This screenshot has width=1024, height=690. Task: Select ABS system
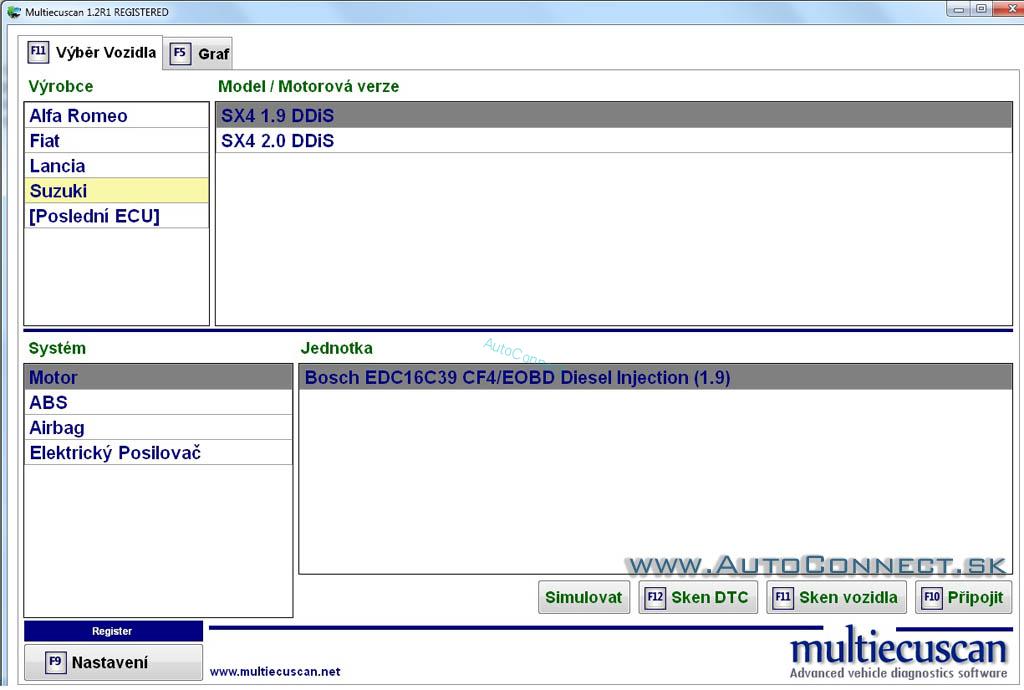pos(158,402)
